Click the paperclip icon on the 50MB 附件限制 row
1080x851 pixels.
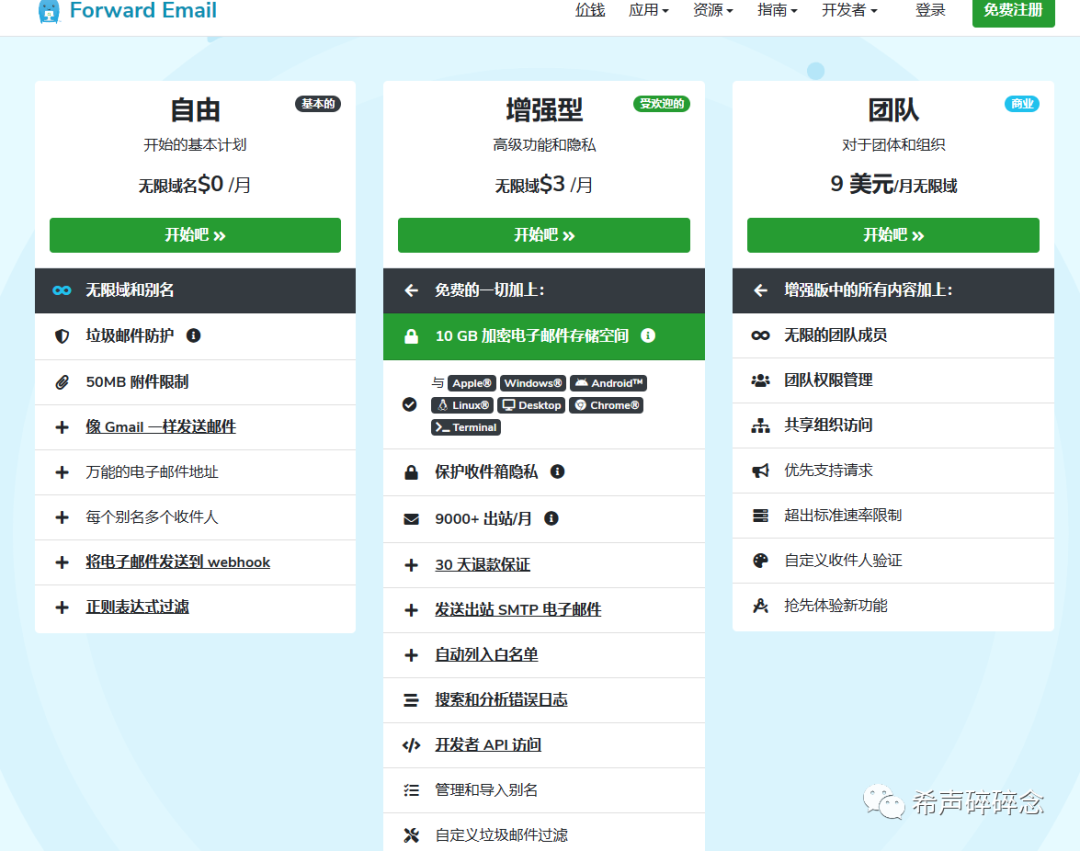(x=62, y=381)
